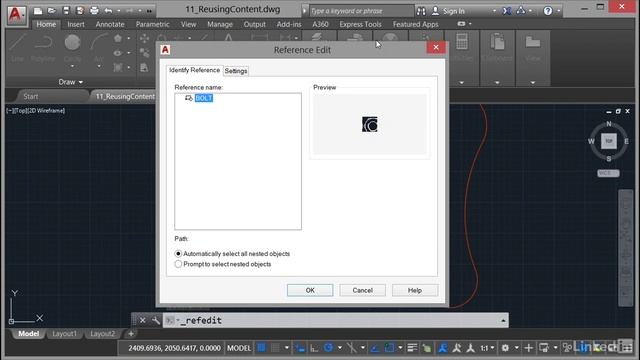Click the Utilities calculator icon
Viewport: 640px width, 360px height.
coord(462,42)
